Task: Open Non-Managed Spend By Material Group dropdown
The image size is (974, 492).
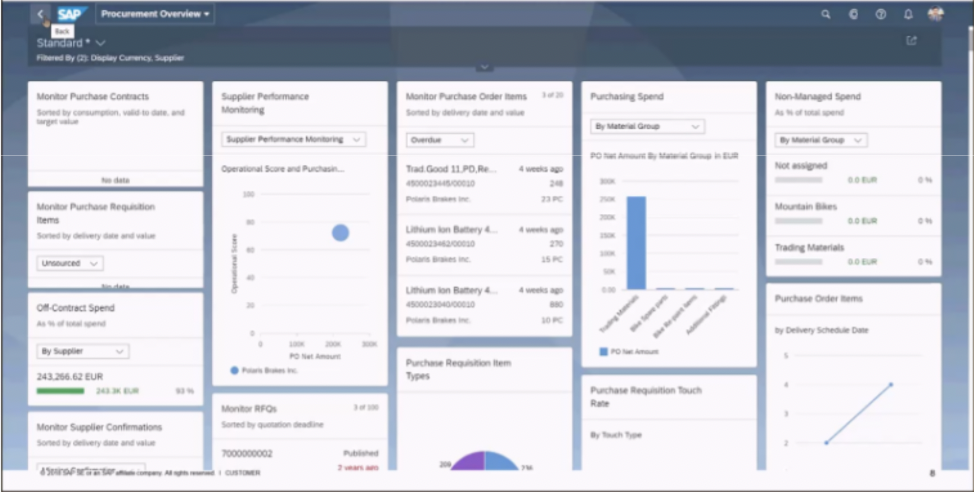Action: [821, 140]
